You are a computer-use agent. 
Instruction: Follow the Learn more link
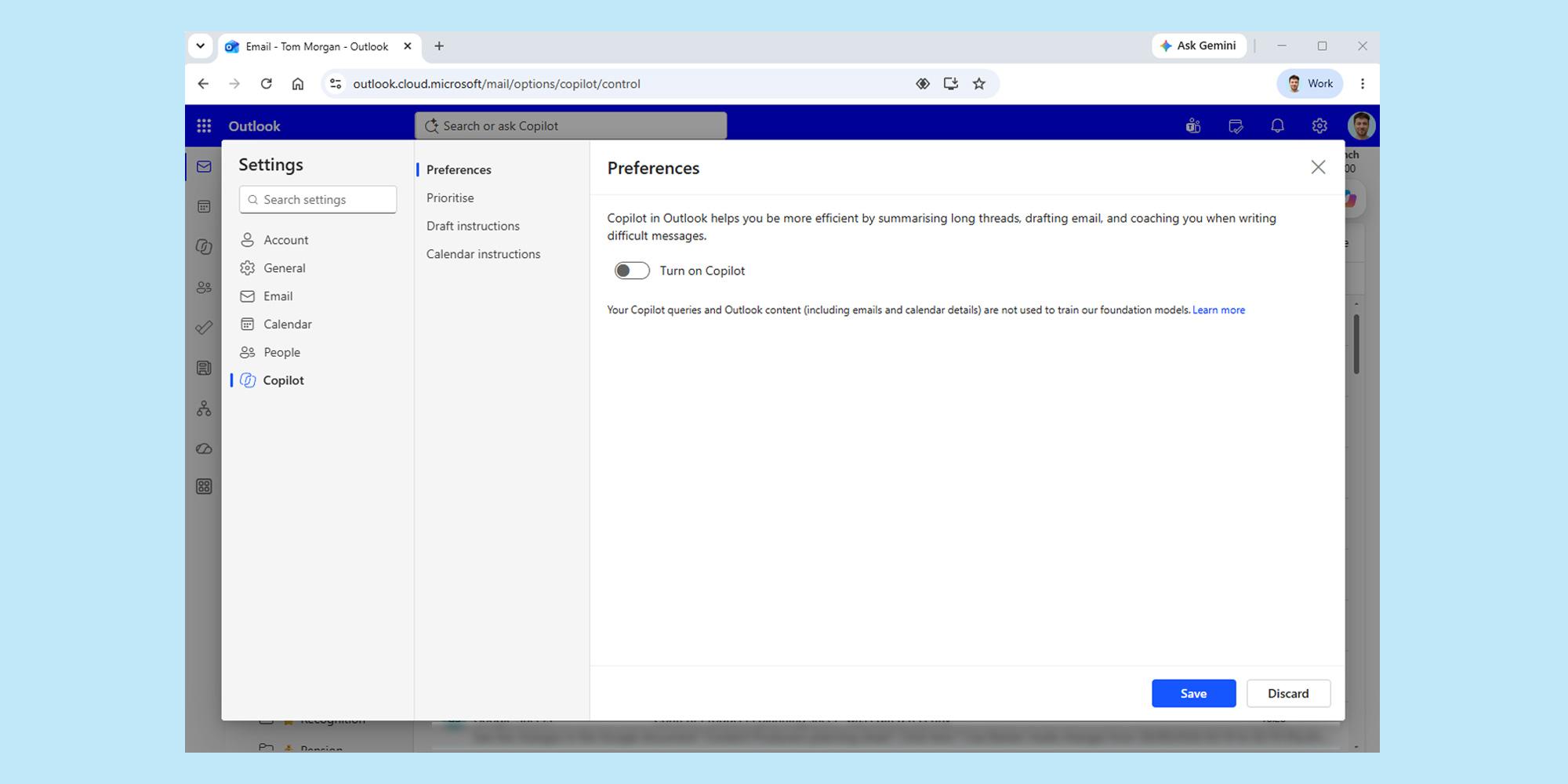coord(1218,310)
